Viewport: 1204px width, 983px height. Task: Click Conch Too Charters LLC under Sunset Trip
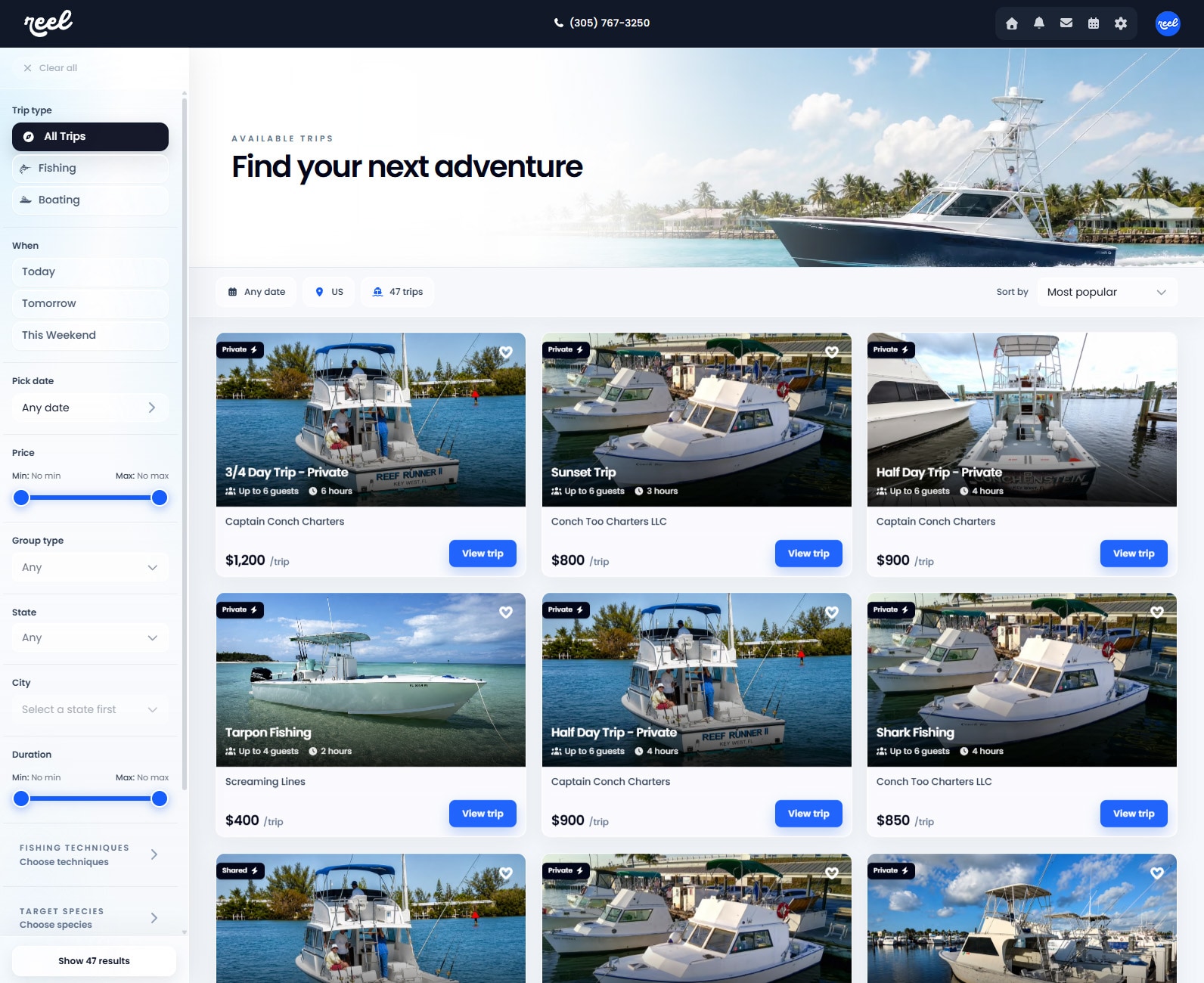click(x=609, y=522)
